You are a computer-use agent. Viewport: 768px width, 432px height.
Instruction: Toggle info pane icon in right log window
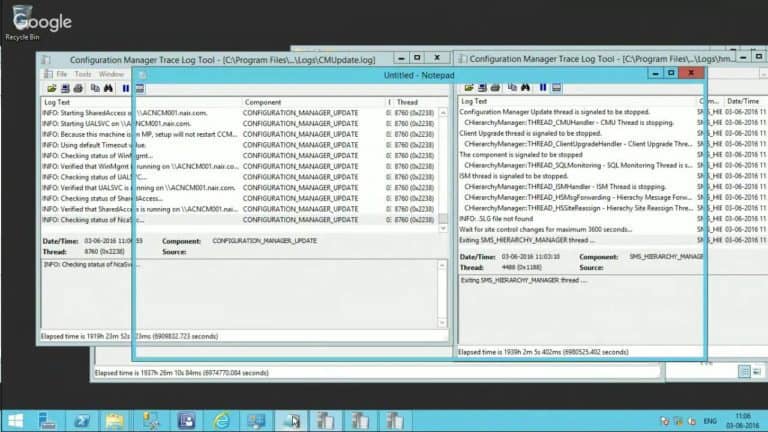pos(556,88)
